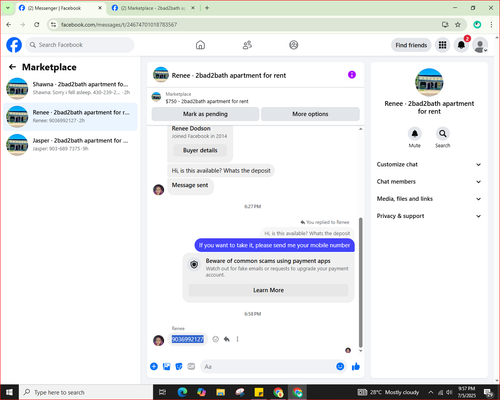Open more options for Renee's message
The height and width of the screenshot is (400, 500).
click(x=237, y=339)
